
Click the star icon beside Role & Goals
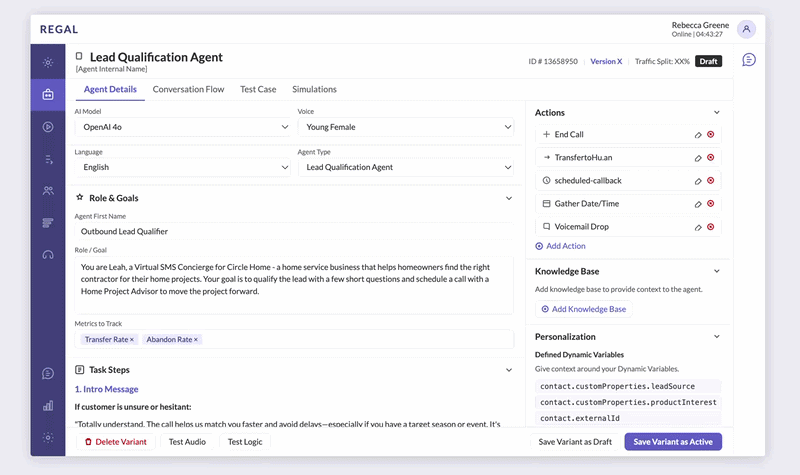80,197
